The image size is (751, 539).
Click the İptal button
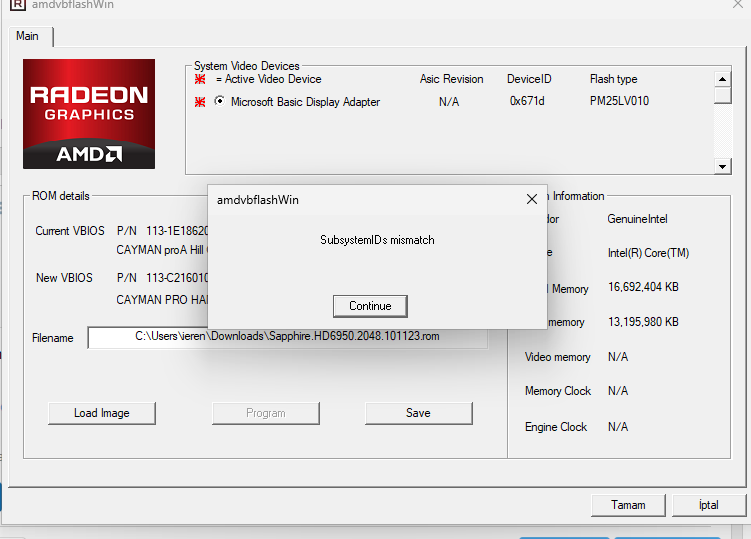click(709, 505)
